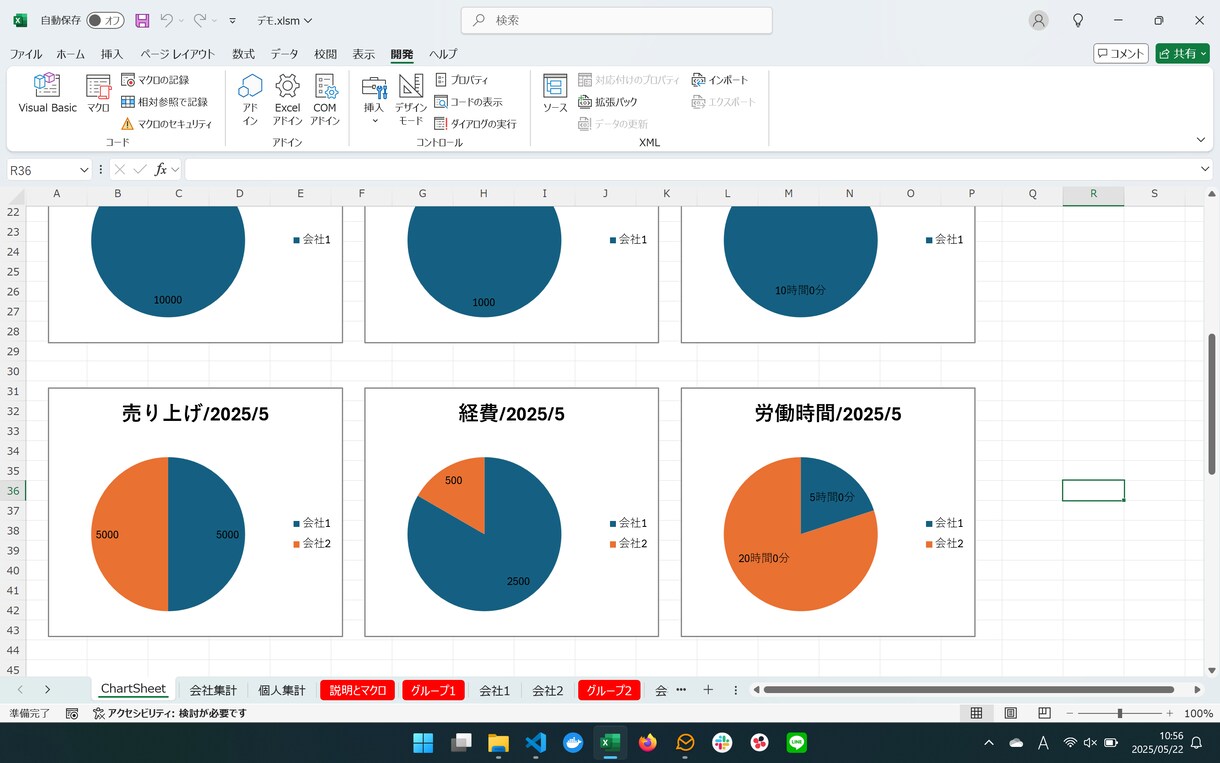Switch to the 数式 tab
Screen dimensions: 1220x763
(243, 54)
